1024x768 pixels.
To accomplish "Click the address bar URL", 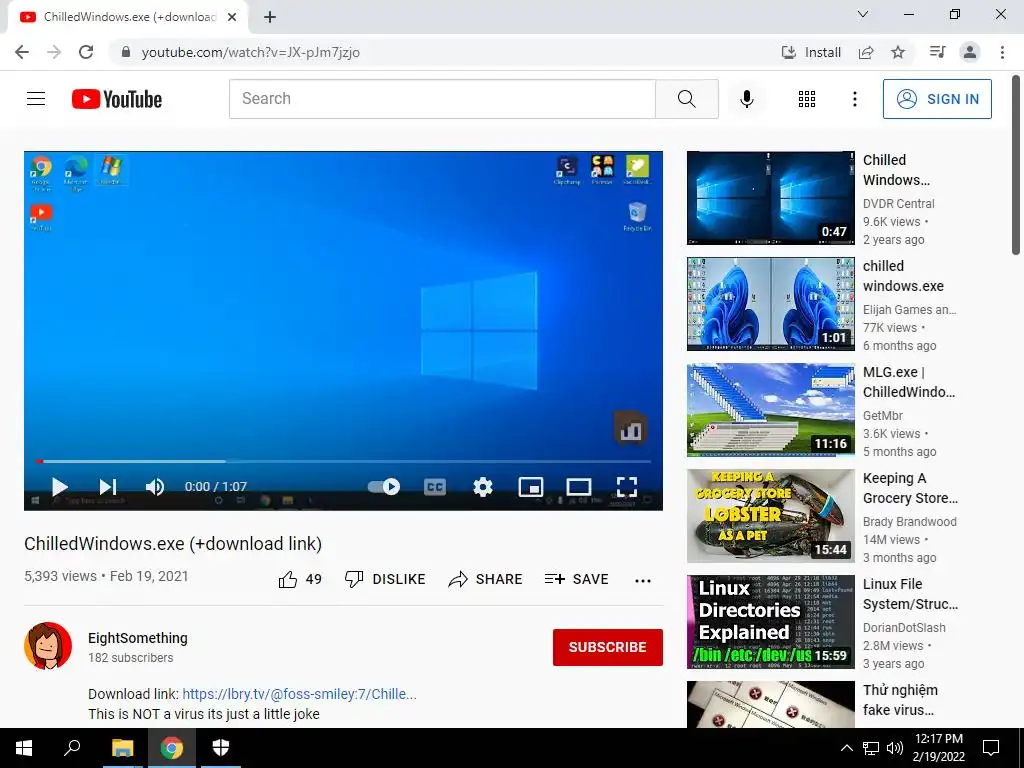I will 251,52.
